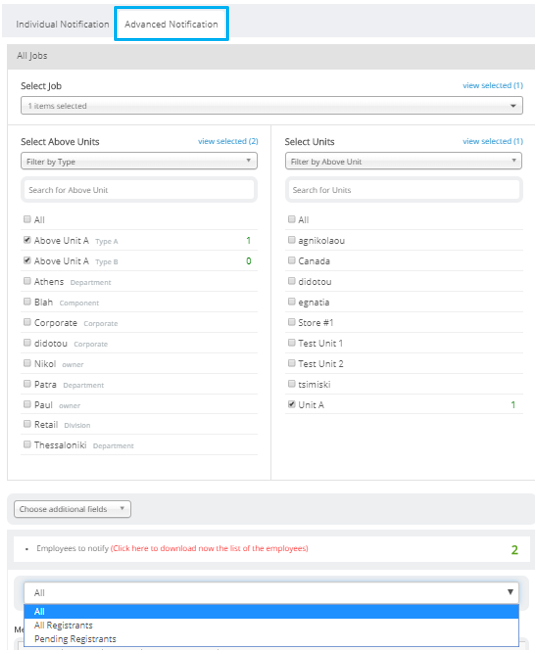The width and height of the screenshot is (538, 654).
Task: Download the list of employees link
Action: point(209,548)
